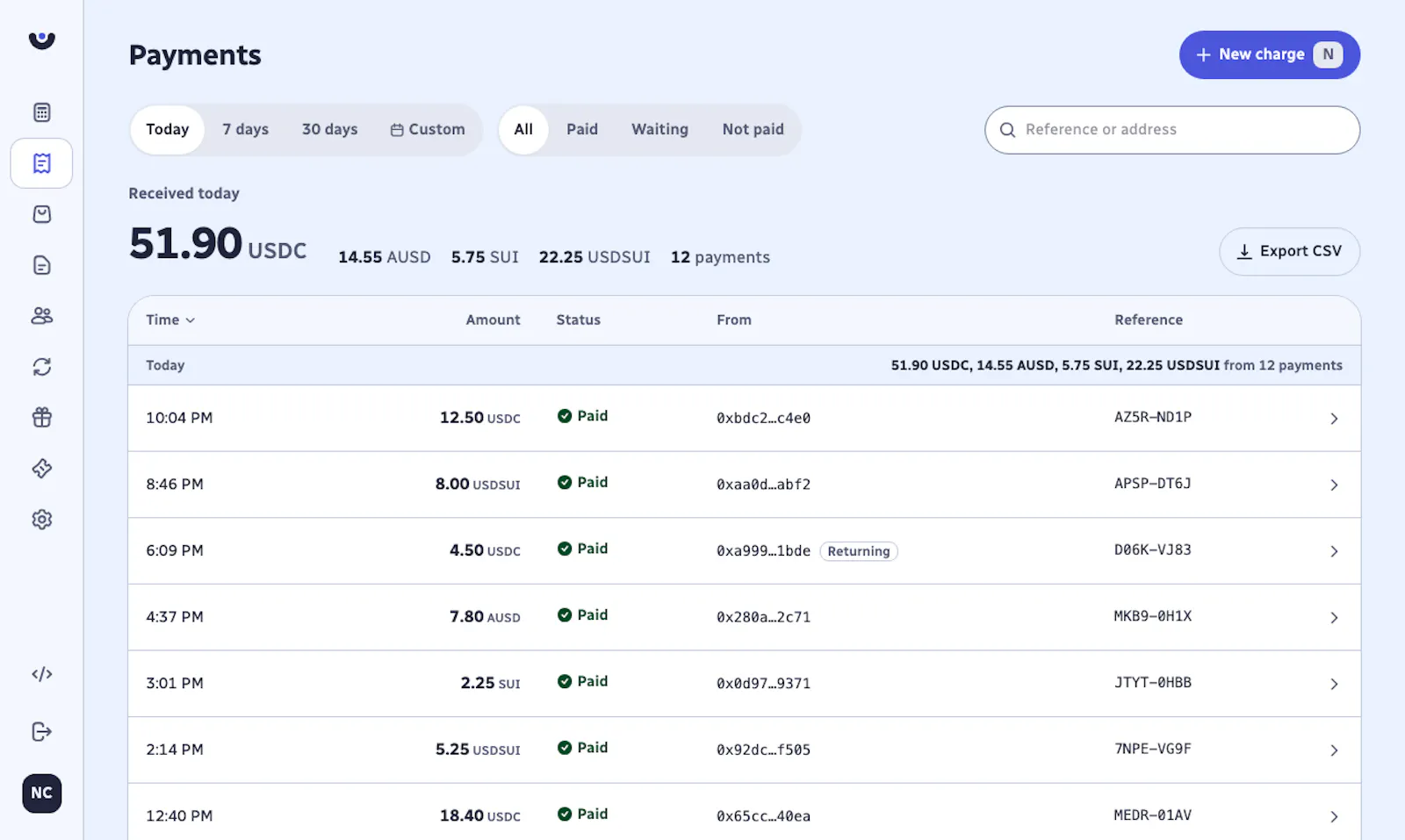Open the settings gear sidebar icon
The image size is (1405, 840).
pyautogui.click(x=41, y=520)
